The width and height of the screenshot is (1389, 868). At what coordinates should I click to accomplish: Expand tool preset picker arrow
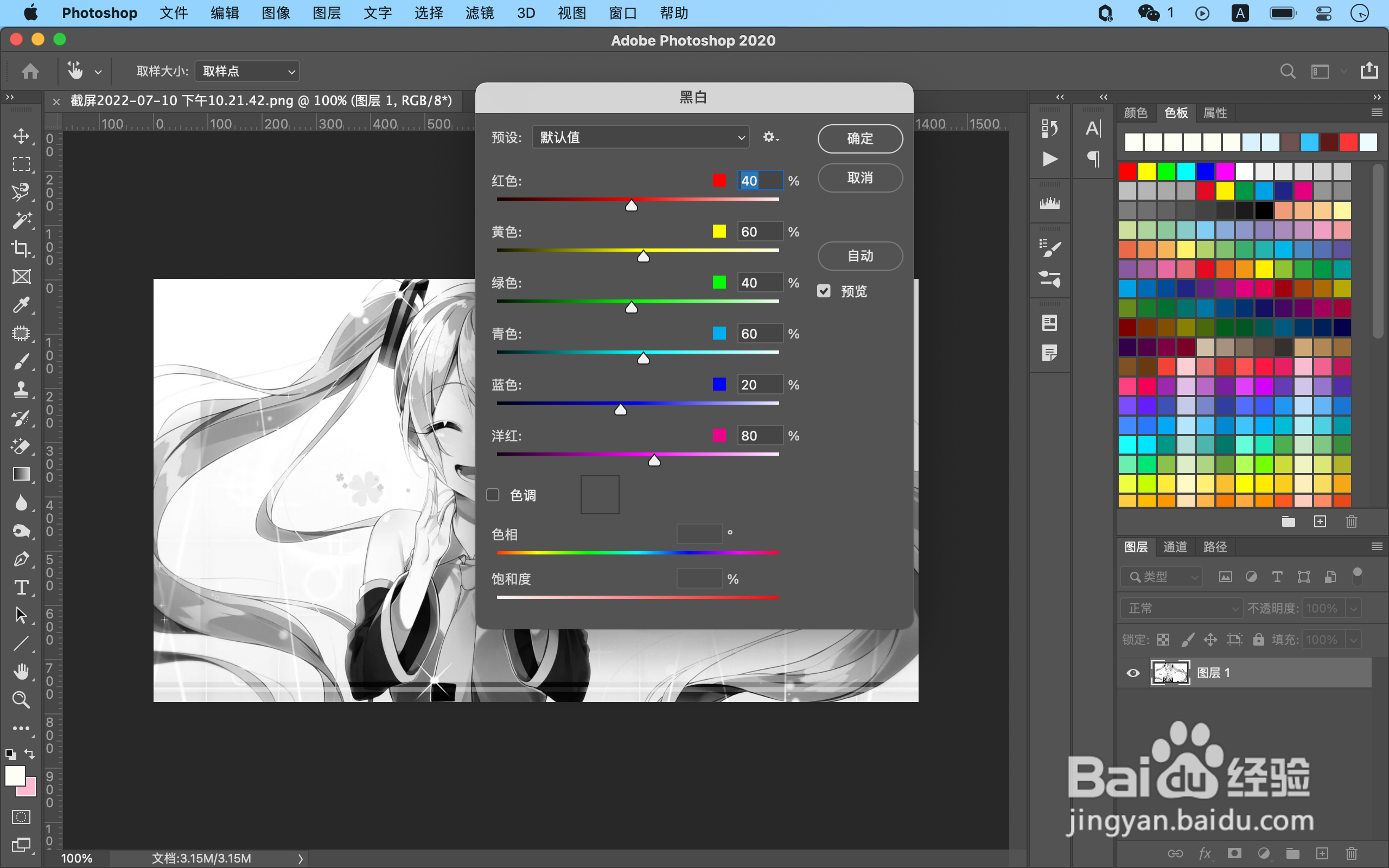pyautogui.click(x=98, y=72)
